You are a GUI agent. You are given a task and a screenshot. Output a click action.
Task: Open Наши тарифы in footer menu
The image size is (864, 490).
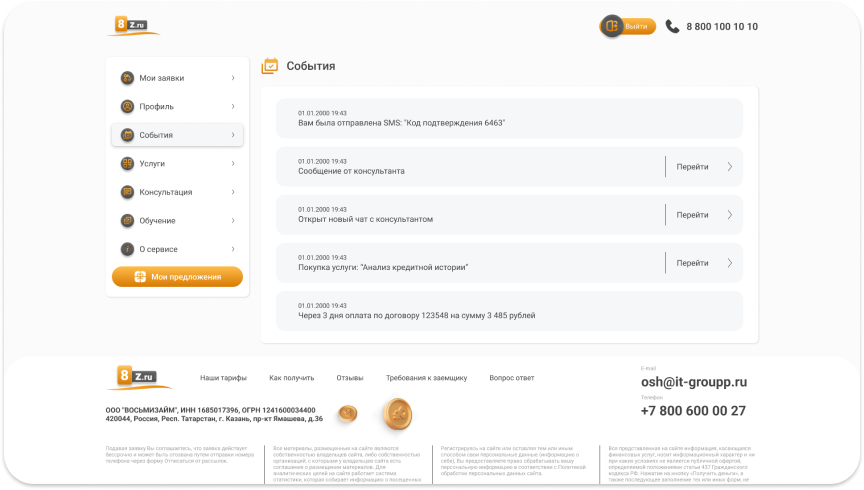pyautogui.click(x=223, y=378)
